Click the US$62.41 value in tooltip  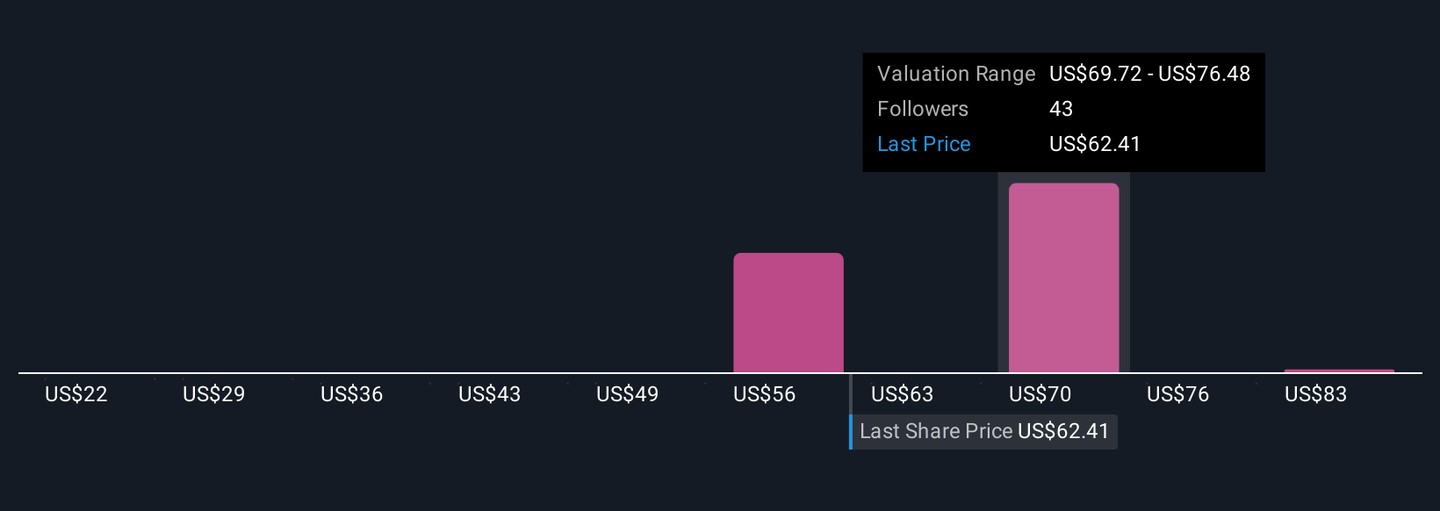click(1095, 144)
